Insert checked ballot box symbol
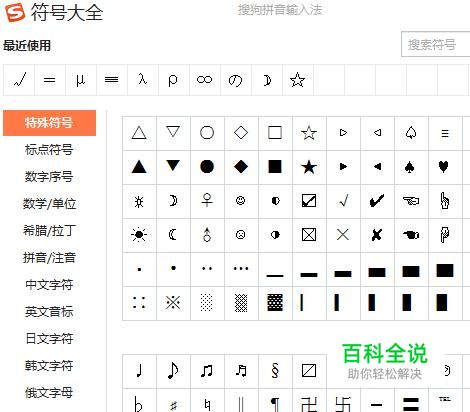This screenshot has height=412, width=470. 309,201
